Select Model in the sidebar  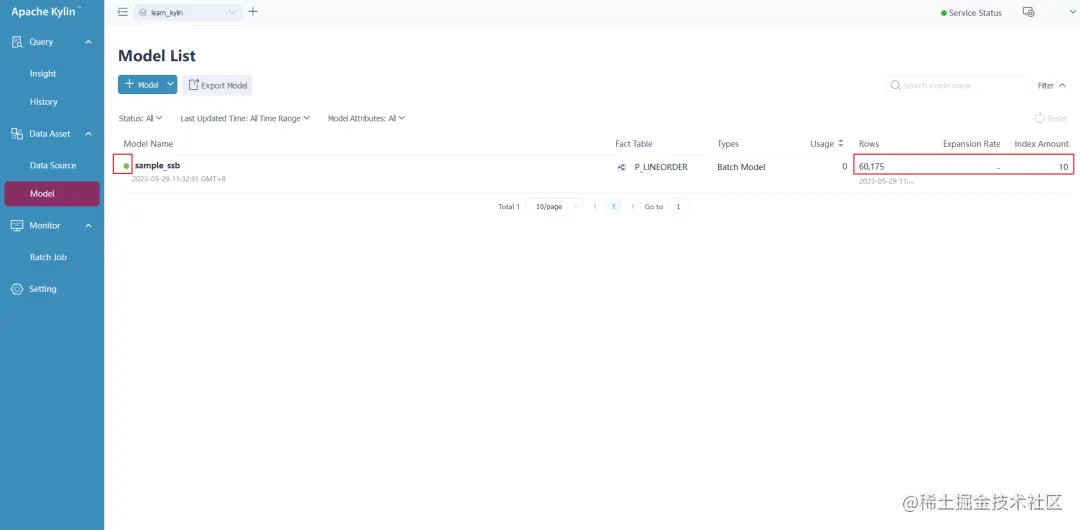click(x=52, y=194)
